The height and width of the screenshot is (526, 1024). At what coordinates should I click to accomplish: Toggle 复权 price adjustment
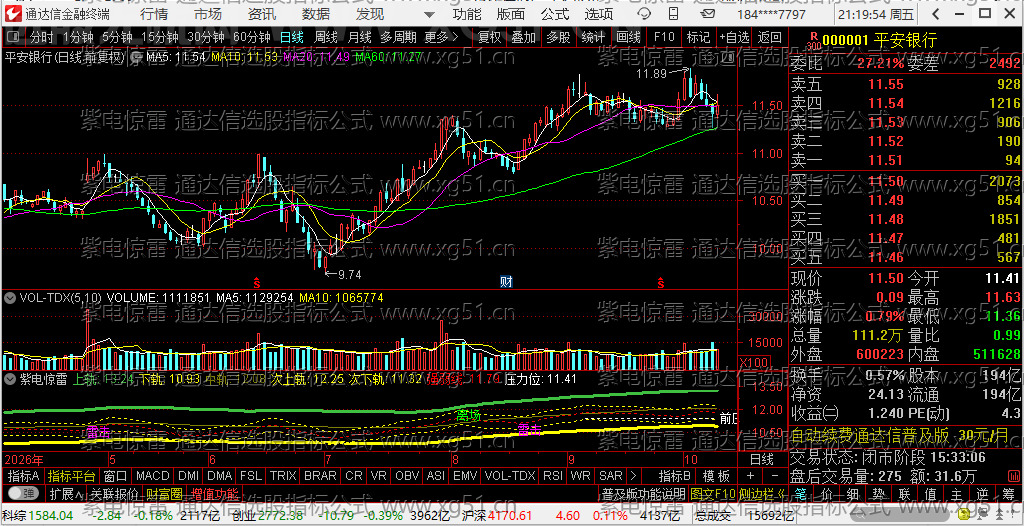tap(490, 37)
